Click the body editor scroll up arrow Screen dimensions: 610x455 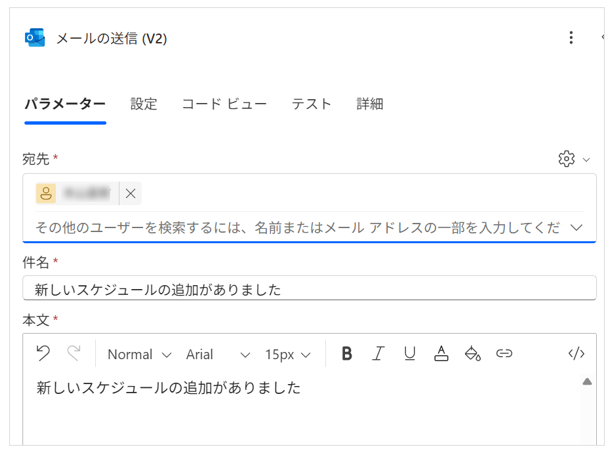click(x=587, y=382)
